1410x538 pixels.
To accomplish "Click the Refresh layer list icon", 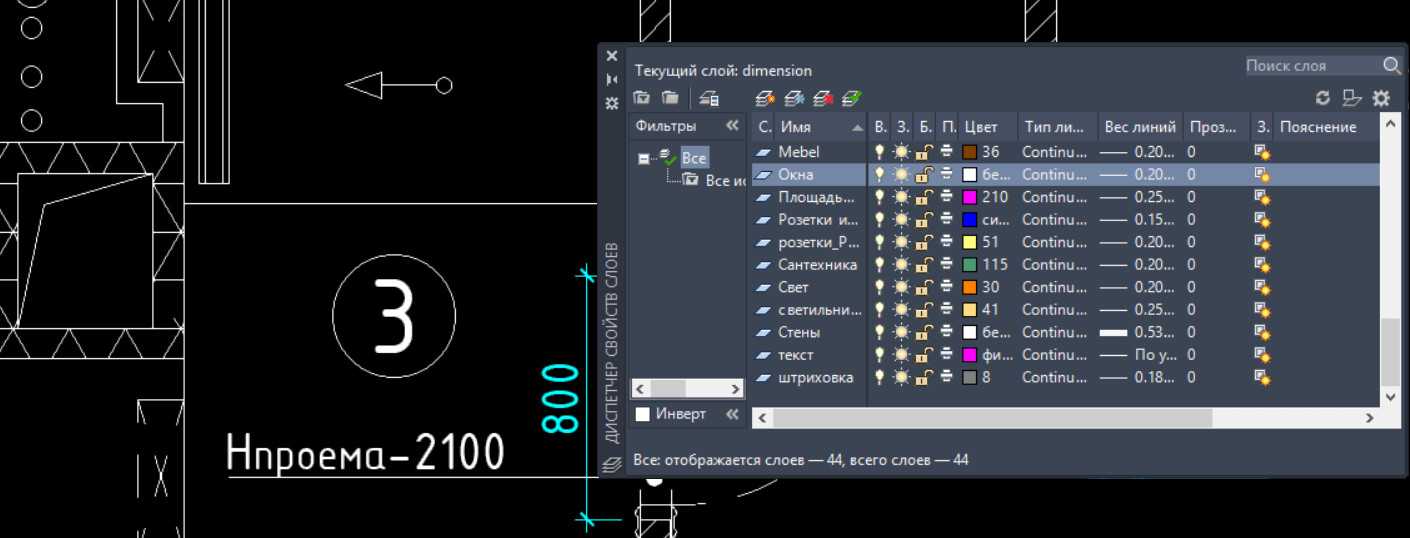I will (x=1322, y=97).
